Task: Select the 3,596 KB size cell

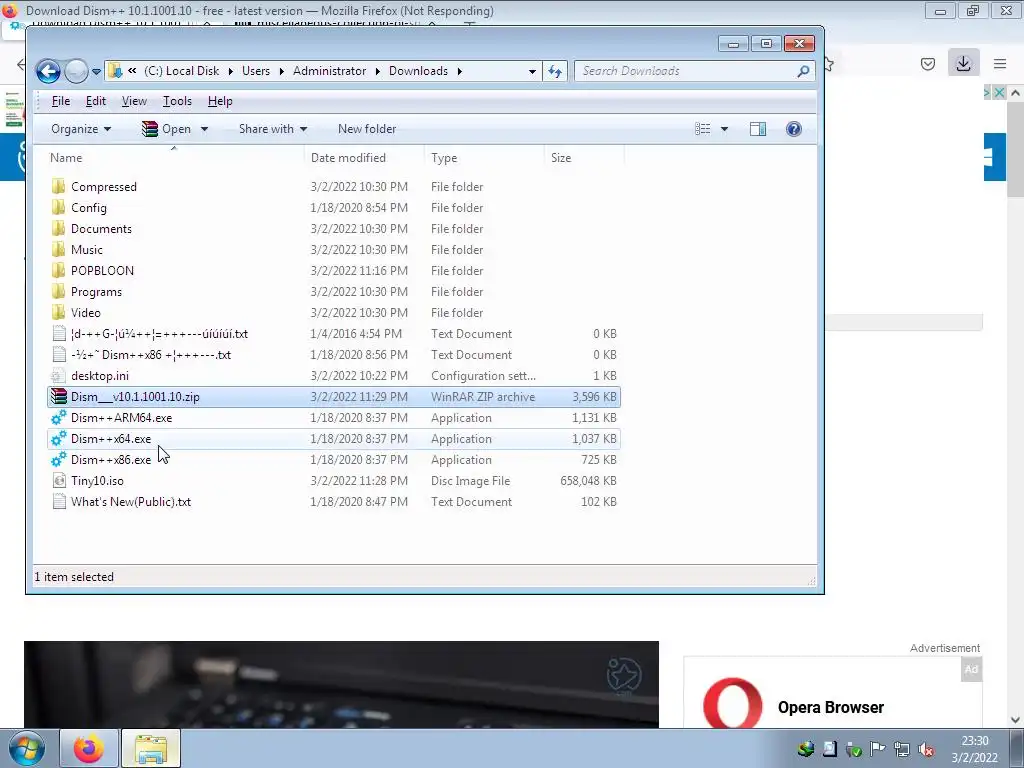Action: 594,396
